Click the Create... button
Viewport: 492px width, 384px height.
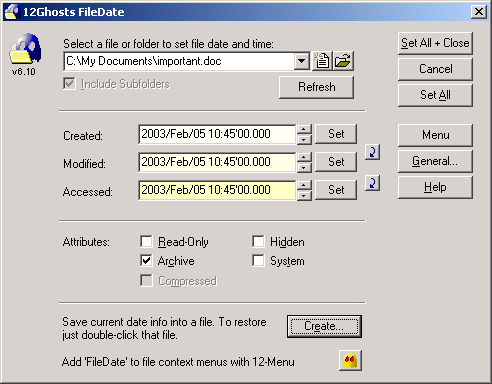[324, 326]
